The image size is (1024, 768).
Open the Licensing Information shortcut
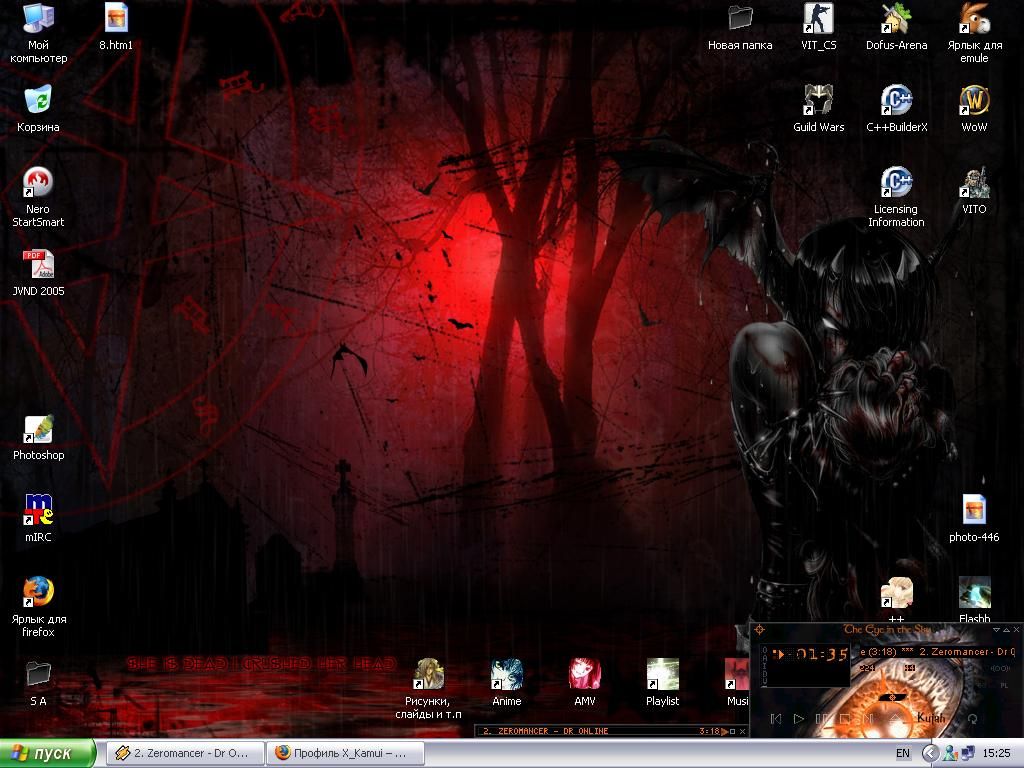tap(896, 197)
